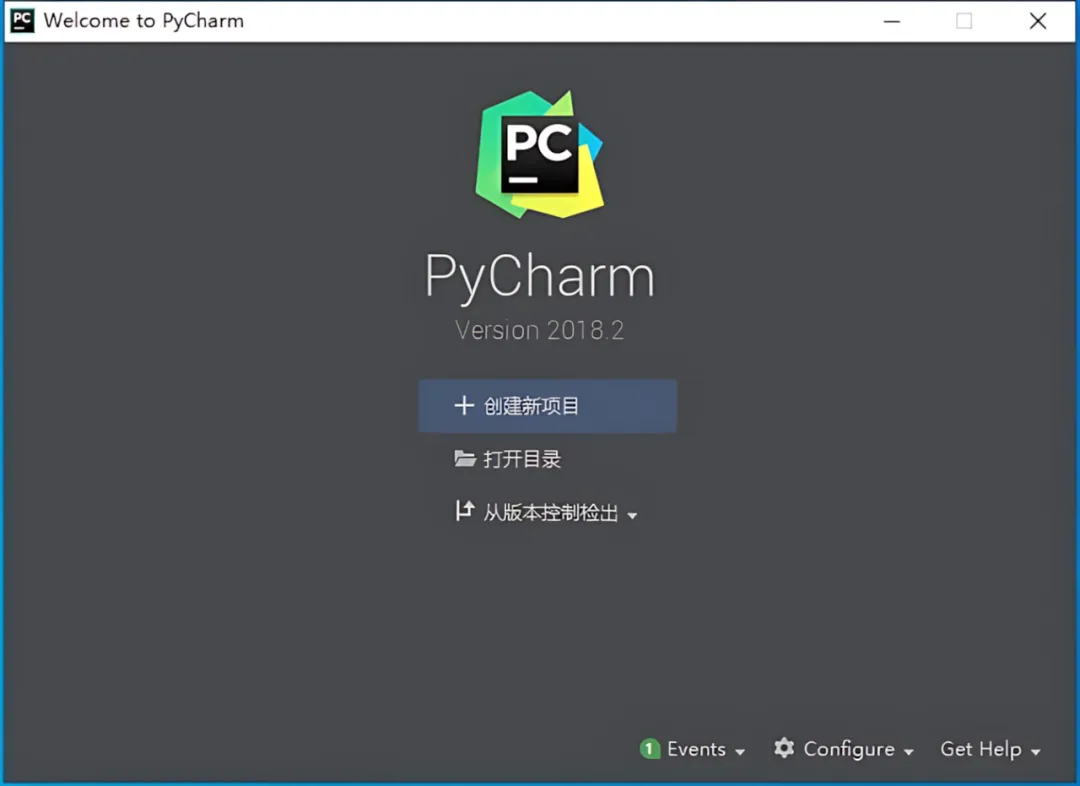
Task: Click the green Events notification badge
Action: tap(649, 749)
